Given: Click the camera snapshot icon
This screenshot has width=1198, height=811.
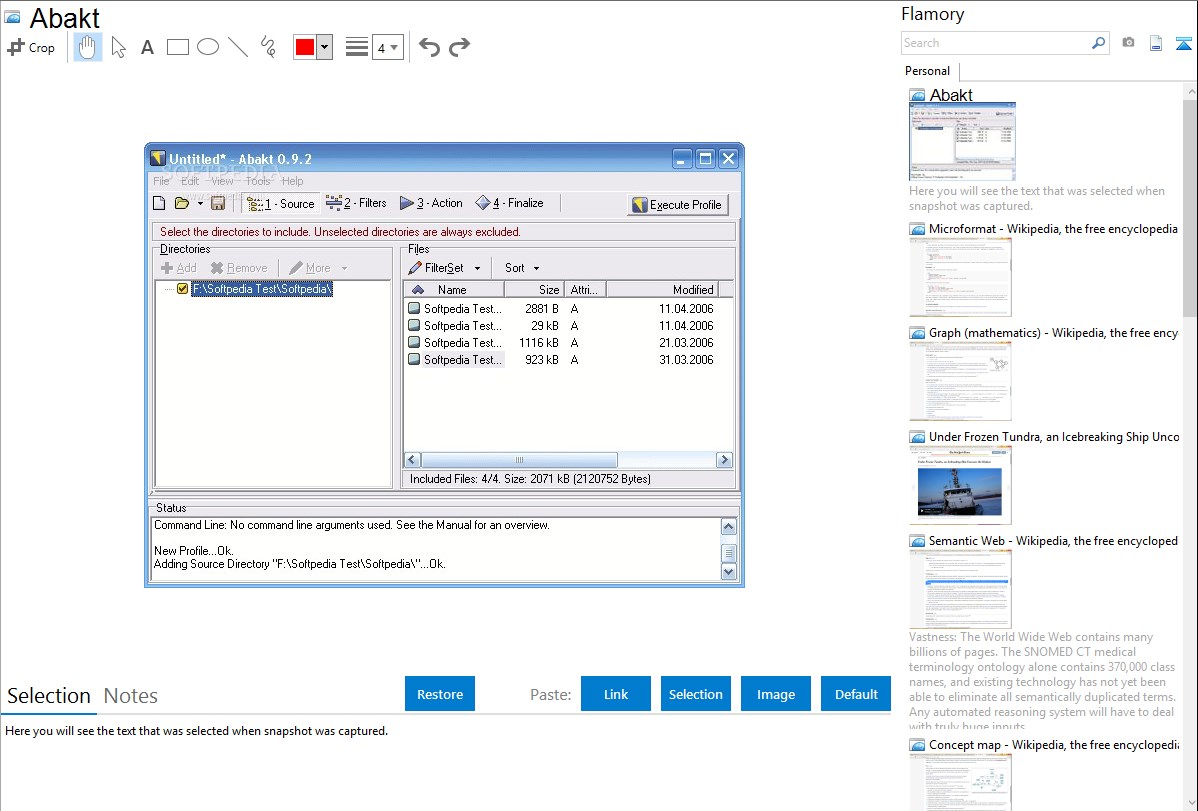Looking at the screenshot, I should 1128,43.
